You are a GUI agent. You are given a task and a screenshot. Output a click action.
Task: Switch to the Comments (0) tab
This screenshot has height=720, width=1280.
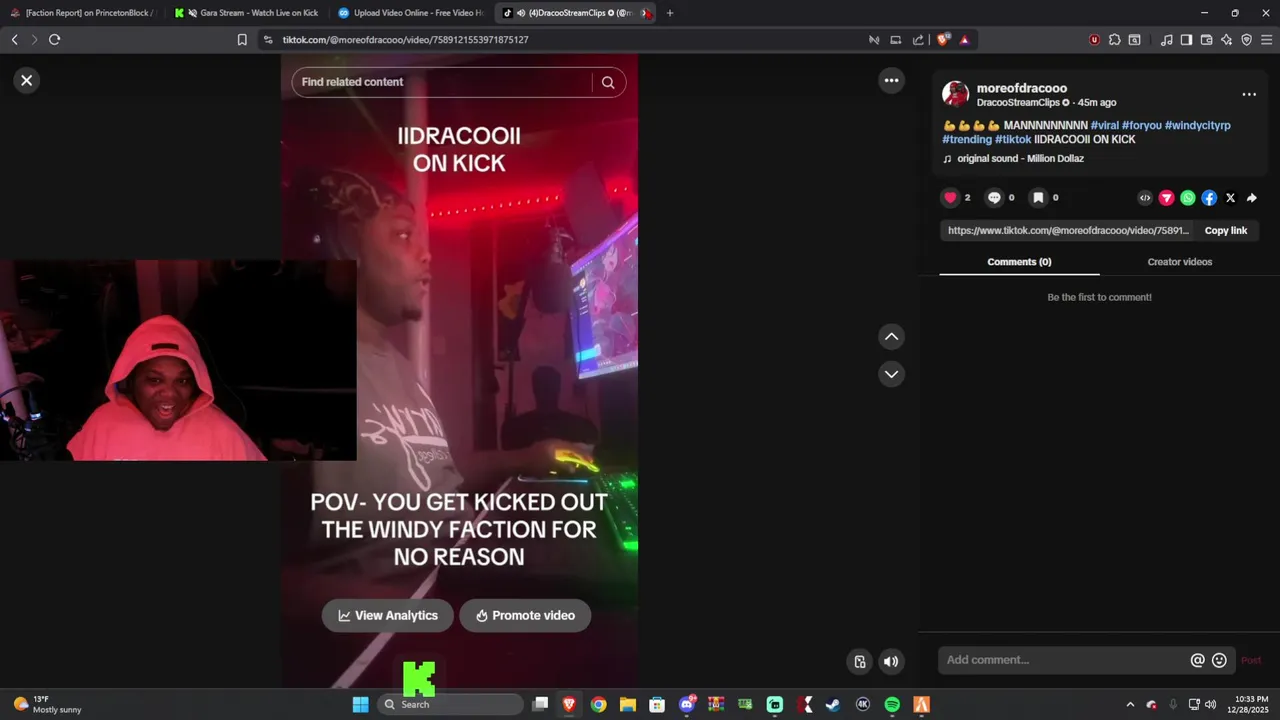click(x=1019, y=262)
